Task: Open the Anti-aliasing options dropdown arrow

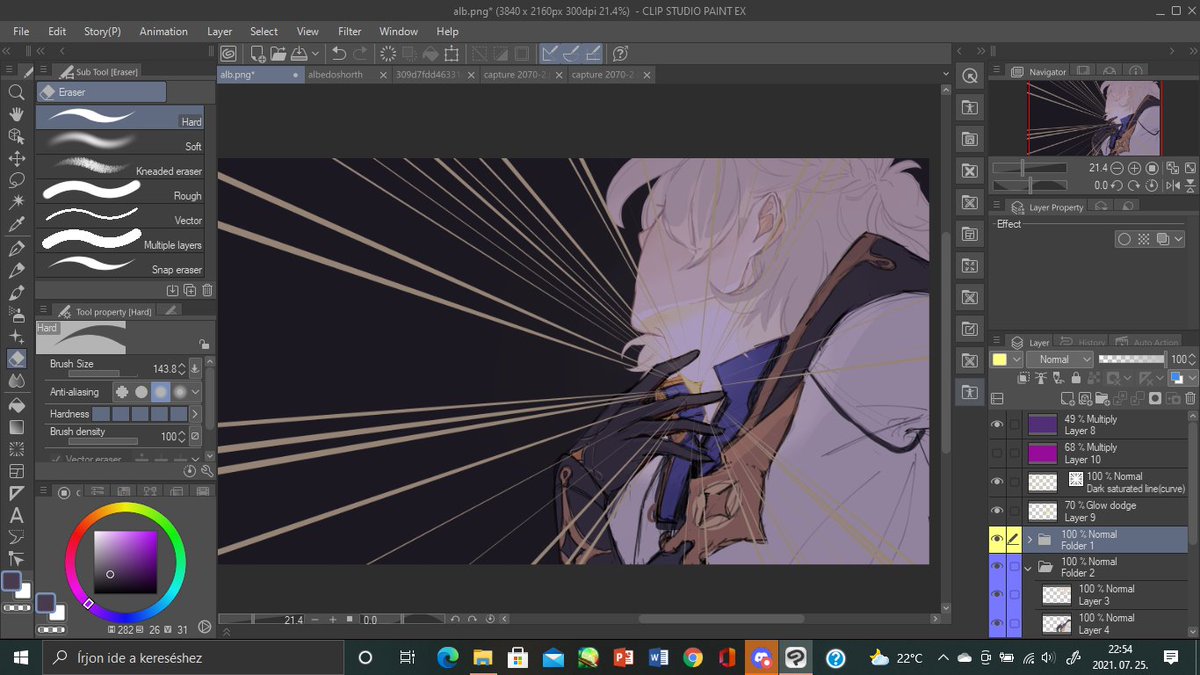Action: point(195,392)
